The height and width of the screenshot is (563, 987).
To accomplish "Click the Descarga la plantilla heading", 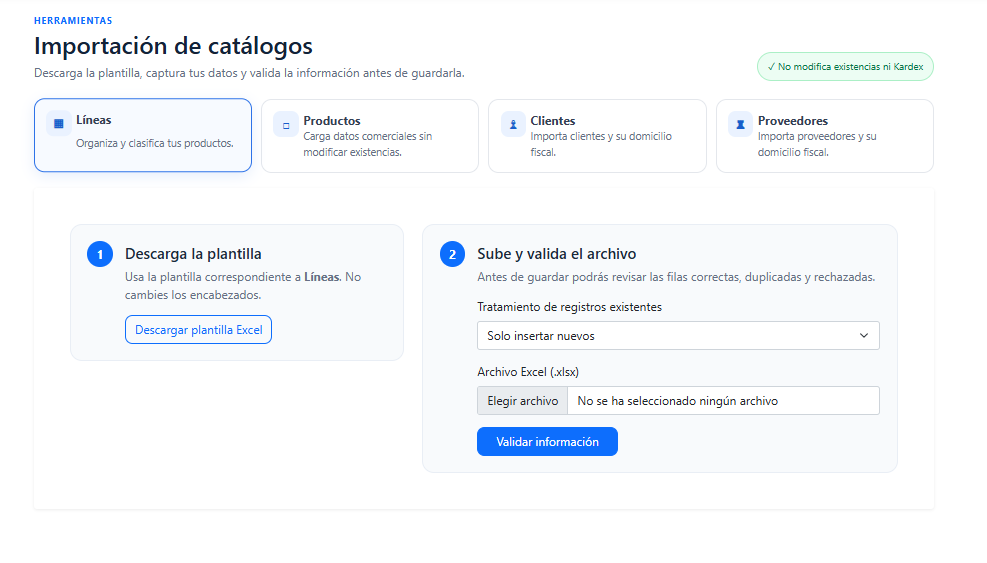I will (193, 254).
